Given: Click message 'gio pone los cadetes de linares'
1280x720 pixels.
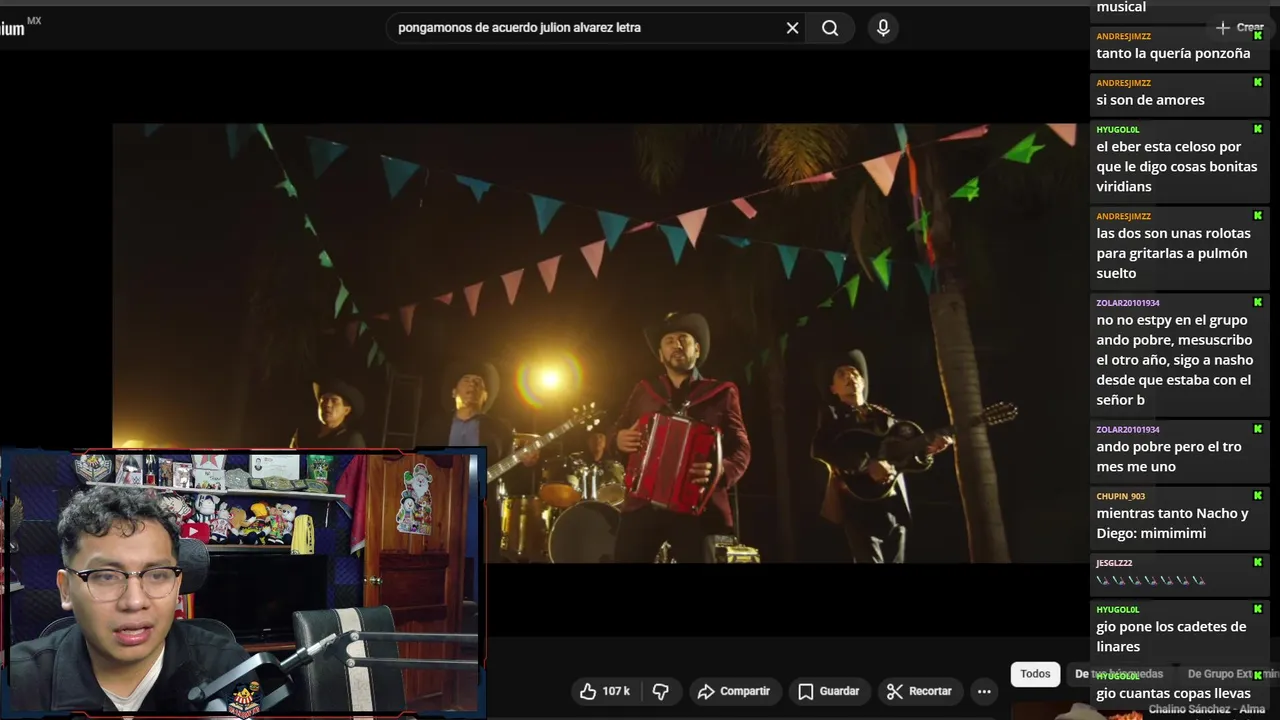Looking at the screenshot, I should (1171, 636).
